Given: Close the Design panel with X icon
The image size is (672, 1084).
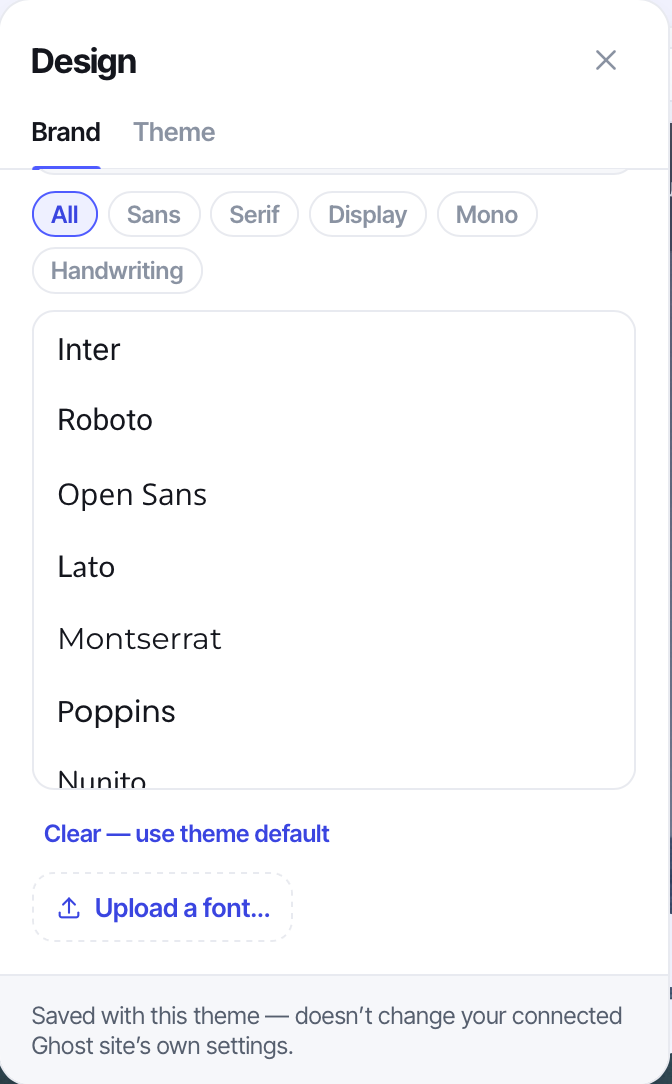Looking at the screenshot, I should (606, 60).
